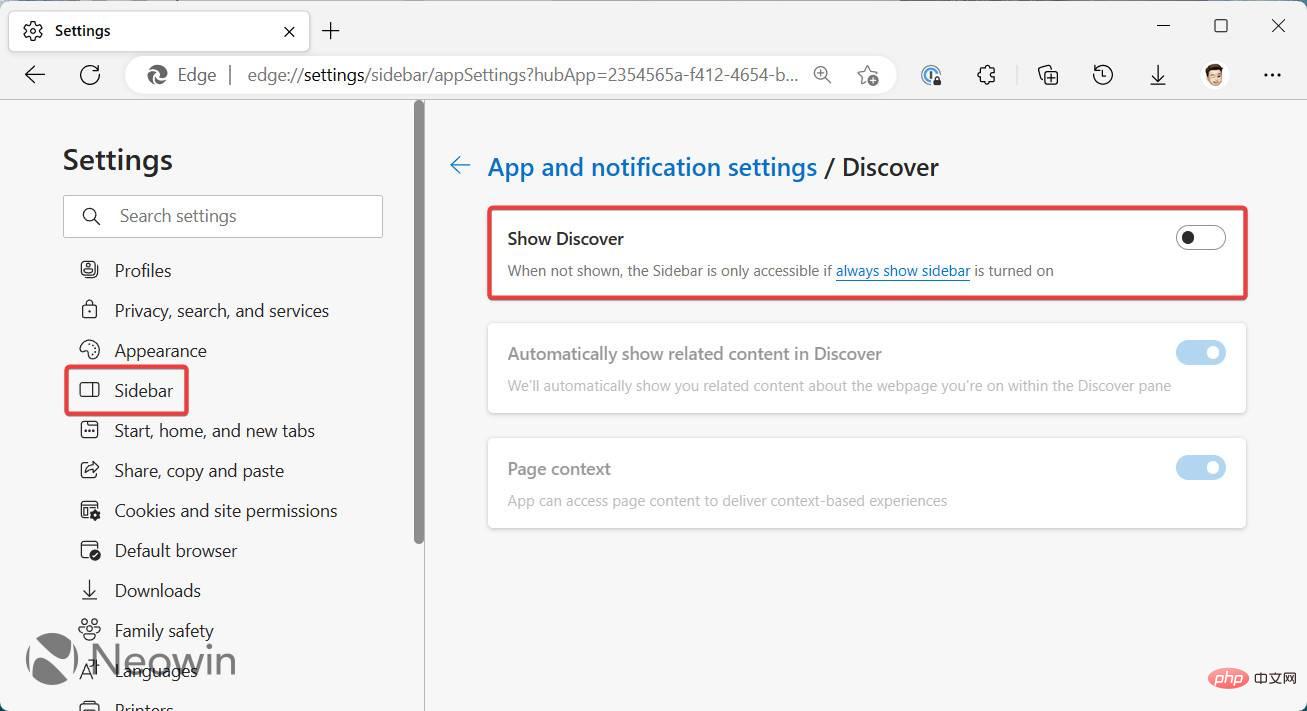Go back with arrow beside App and notification settings

tap(460, 166)
